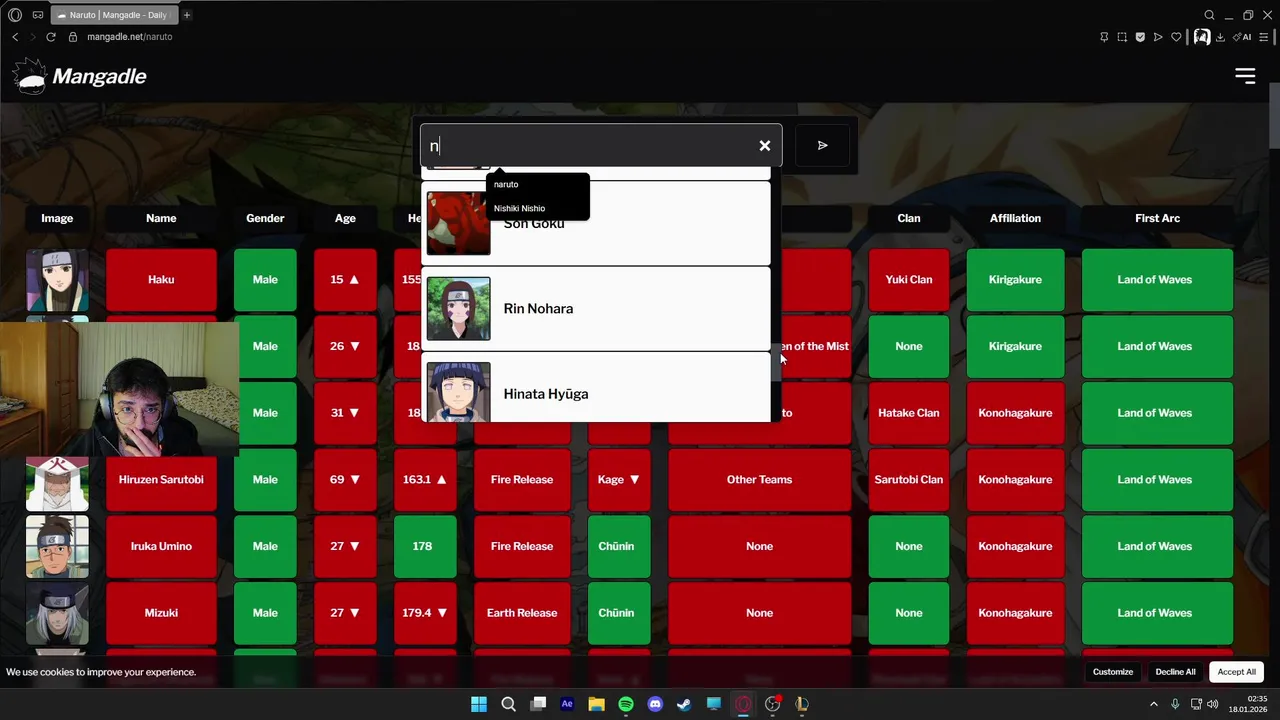Click the Mangadle logo
Screen dimensions: 1280x720
point(80,76)
